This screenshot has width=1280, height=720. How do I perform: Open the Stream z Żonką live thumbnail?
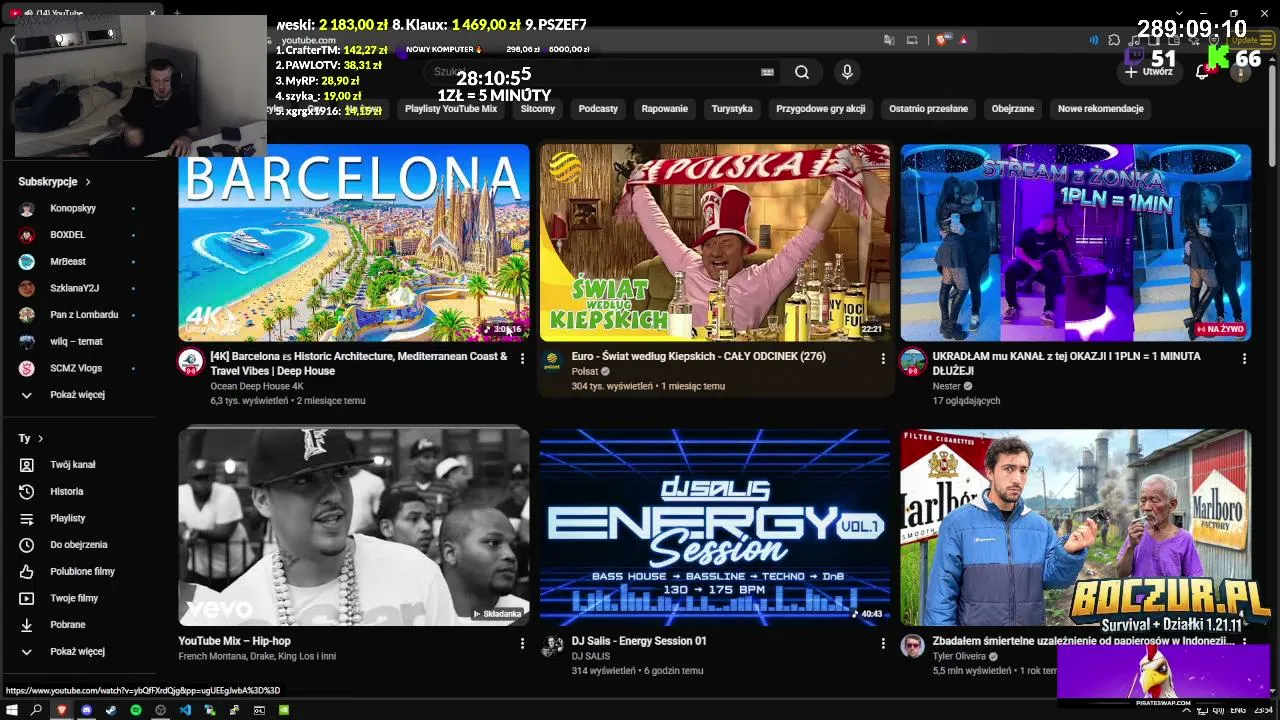(x=1076, y=243)
